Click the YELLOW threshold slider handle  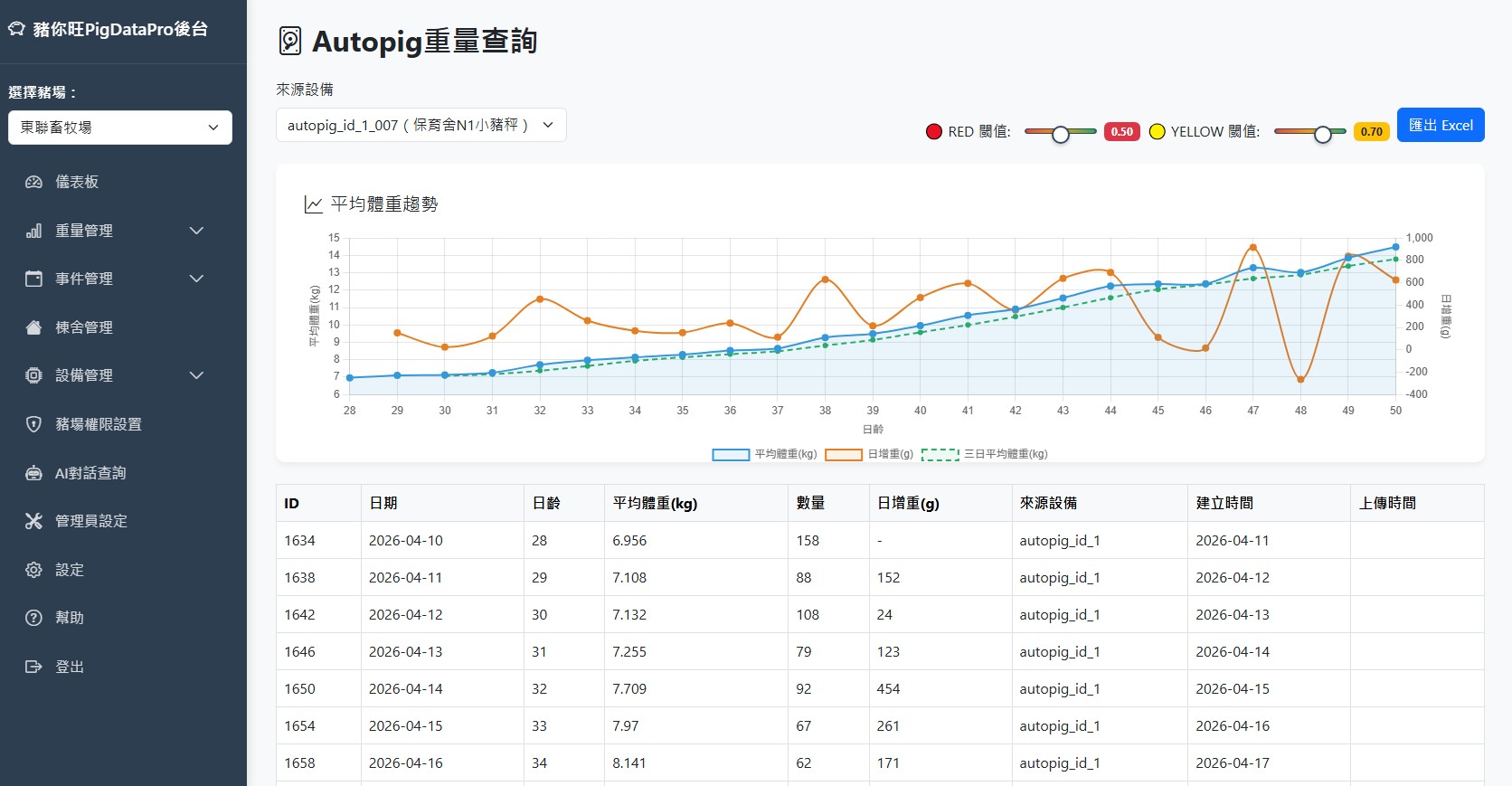coord(1323,135)
